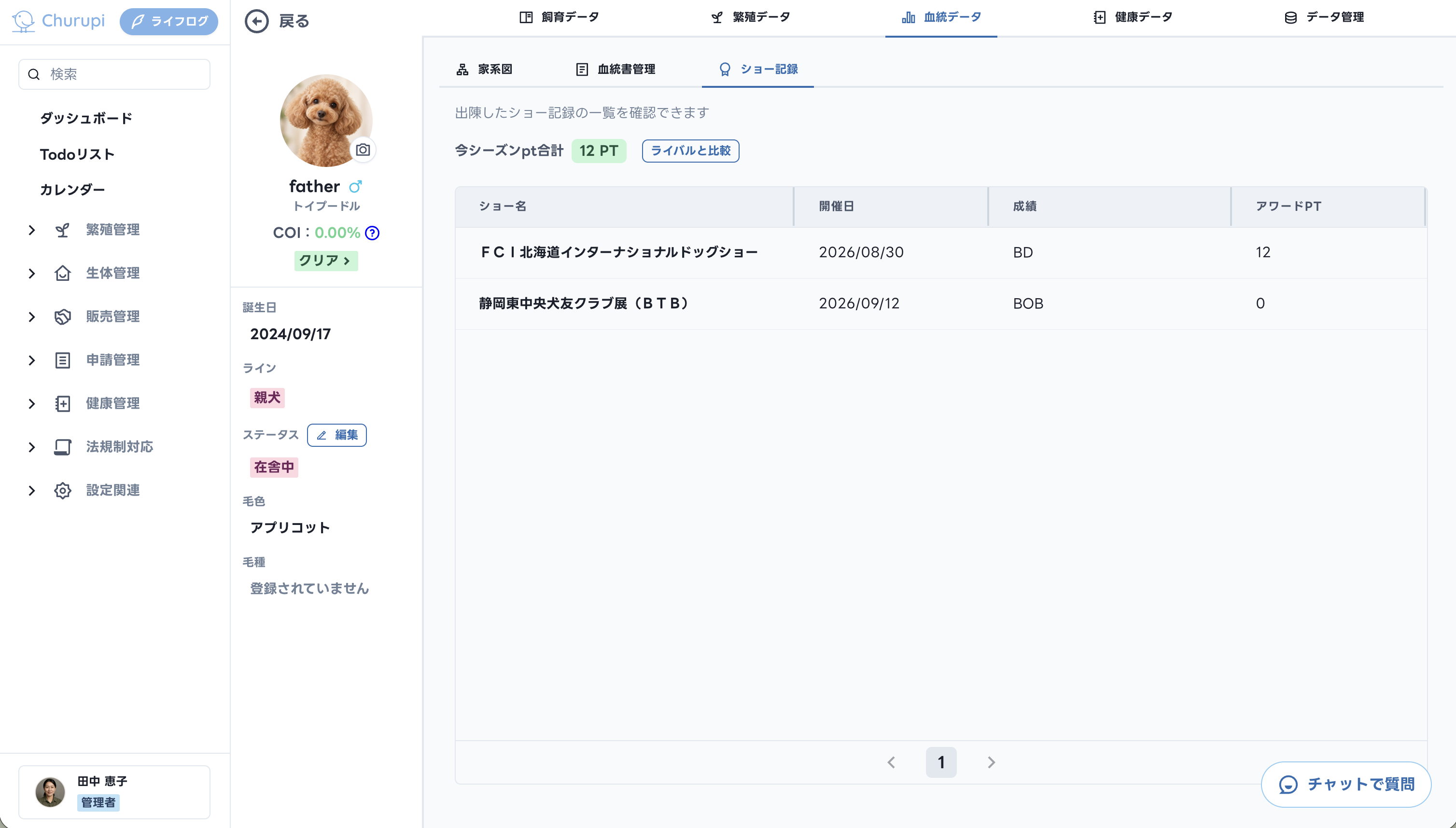The height and width of the screenshot is (828, 1456).
Task: Click the search magnifier icon
Action: click(34, 74)
